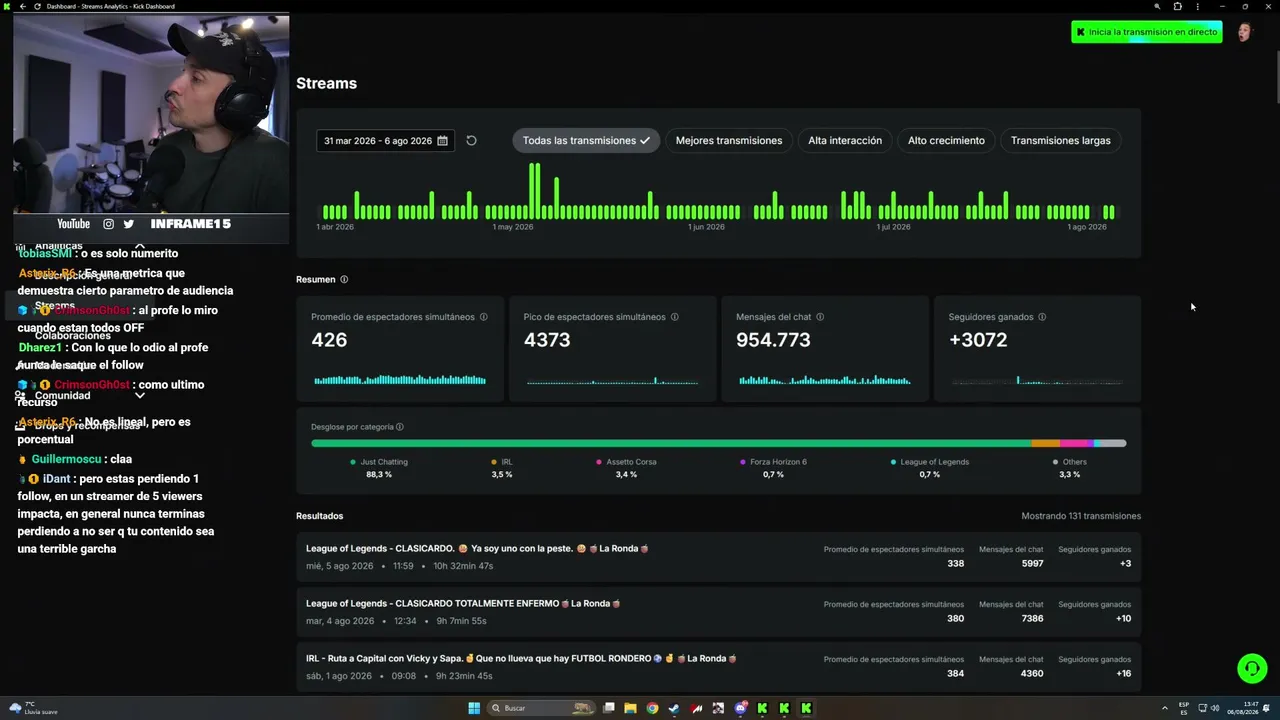Click the Instagram icon on stream overlay

pyautogui.click(x=109, y=224)
